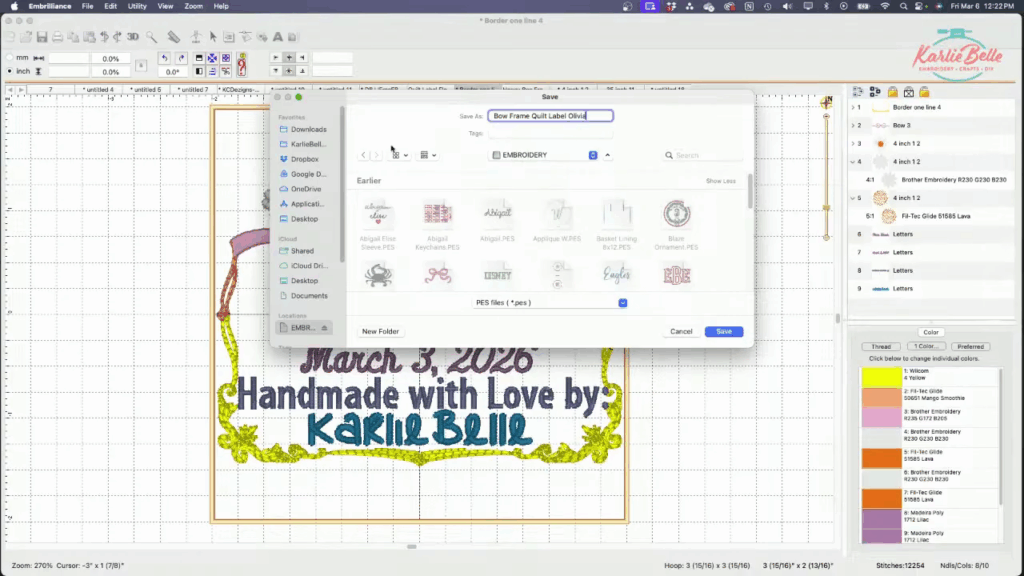This screenshot has height=576, width=1024.
Task: Expand object 2 Bow 3
Action: tap(853, 125)
